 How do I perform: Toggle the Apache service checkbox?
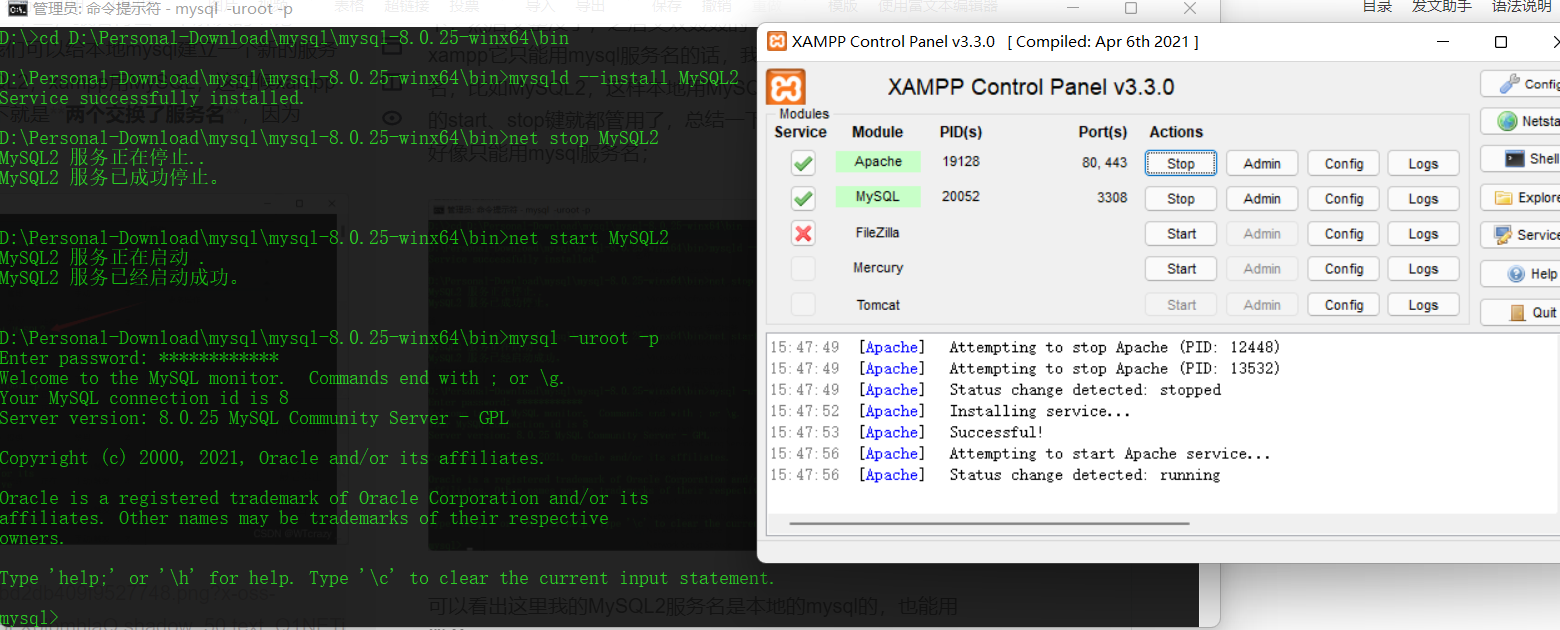[803, 163]
